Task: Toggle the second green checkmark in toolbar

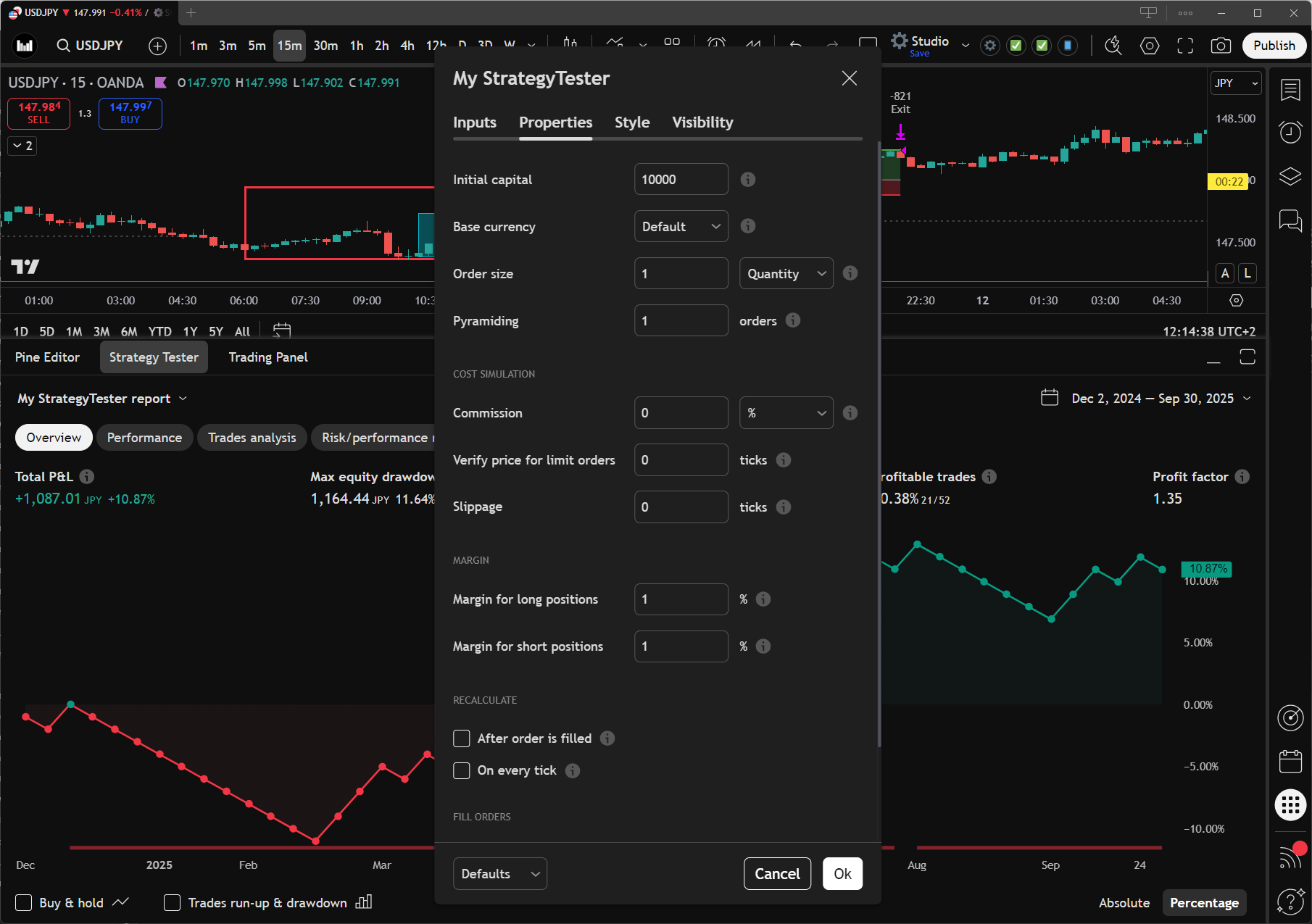Action: point(1042,46)
